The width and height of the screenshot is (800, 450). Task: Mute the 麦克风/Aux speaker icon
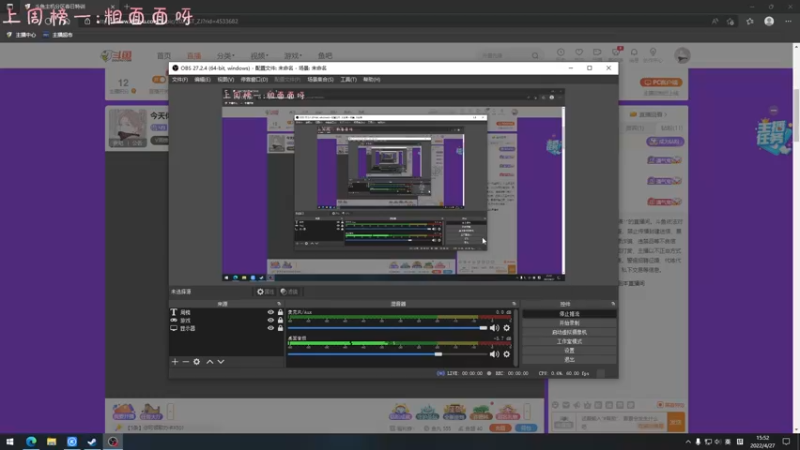pos(494,328)
